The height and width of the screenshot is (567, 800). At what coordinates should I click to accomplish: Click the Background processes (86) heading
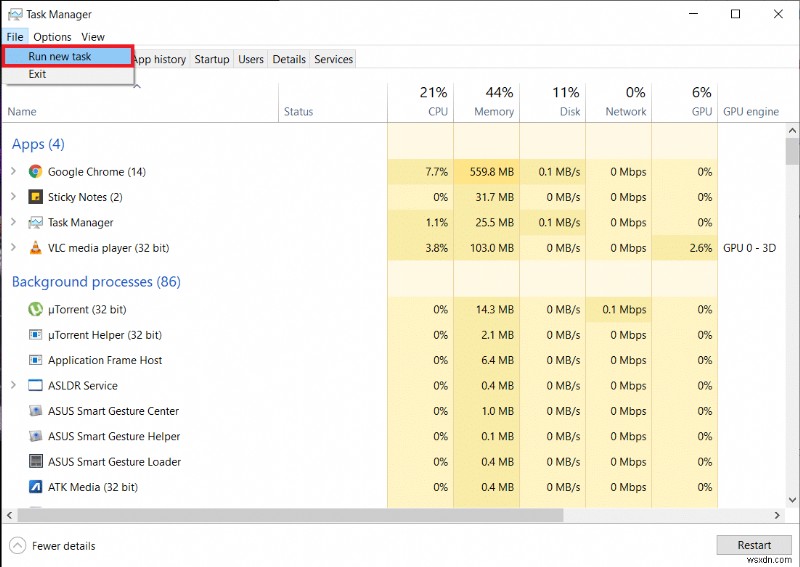[x=96, y=282]
